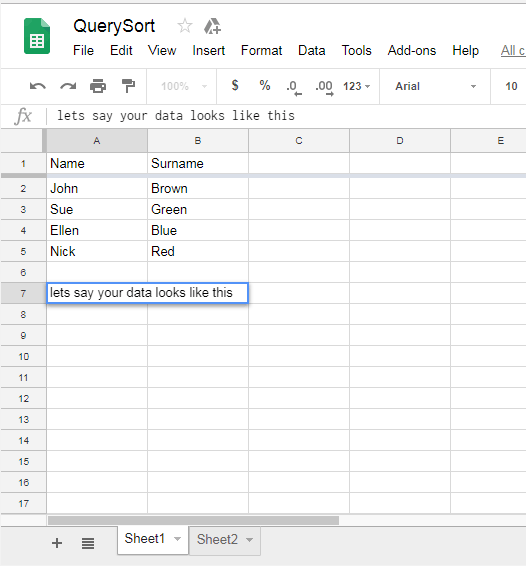Select the cell containing 'Ellen'
This screenshot has height=566, width=526.
(x=97, y=230)
